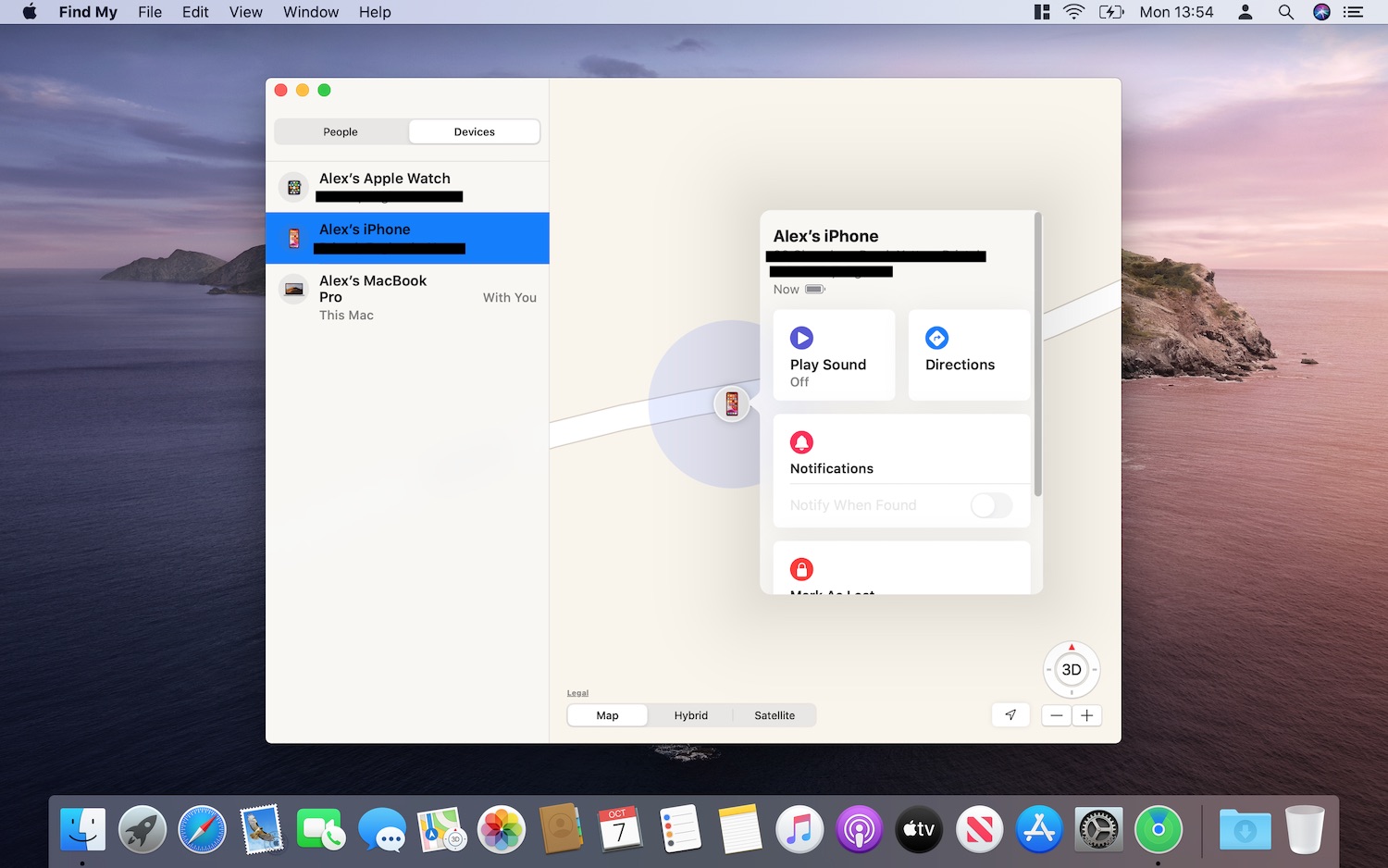Click the Notifications bell icon
The width and height of the screenshot is (1388, 868).
tap(800, 442)
